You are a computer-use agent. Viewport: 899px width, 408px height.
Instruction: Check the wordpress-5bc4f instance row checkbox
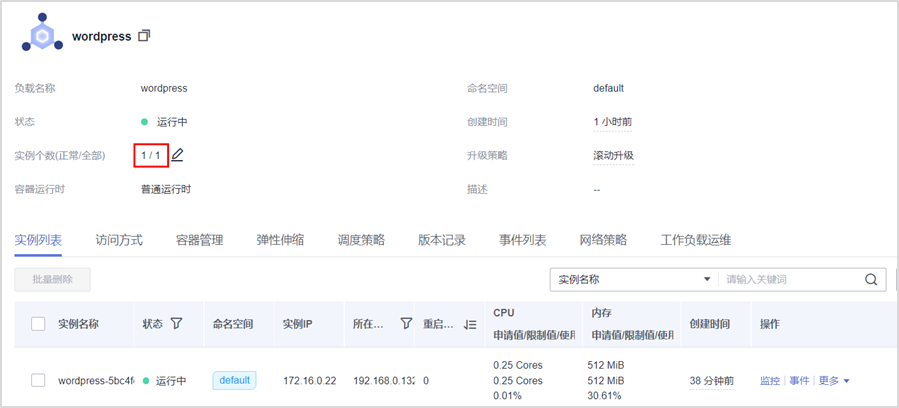coord(38,381)
